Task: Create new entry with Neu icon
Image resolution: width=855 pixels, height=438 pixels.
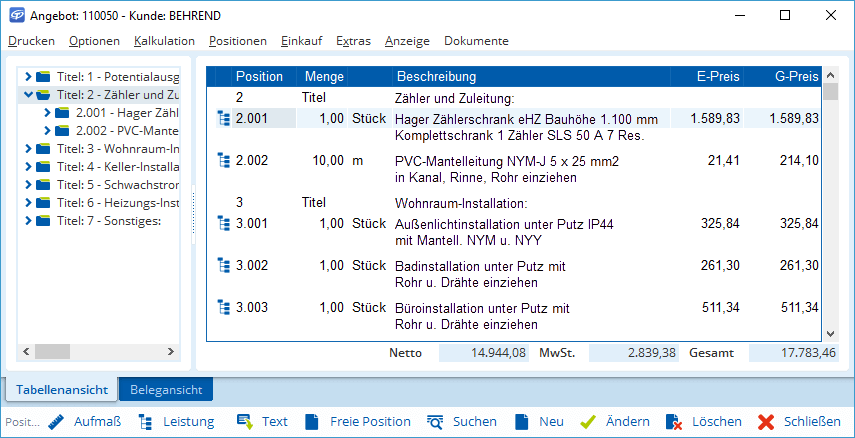Action: [x=521, y=422]
